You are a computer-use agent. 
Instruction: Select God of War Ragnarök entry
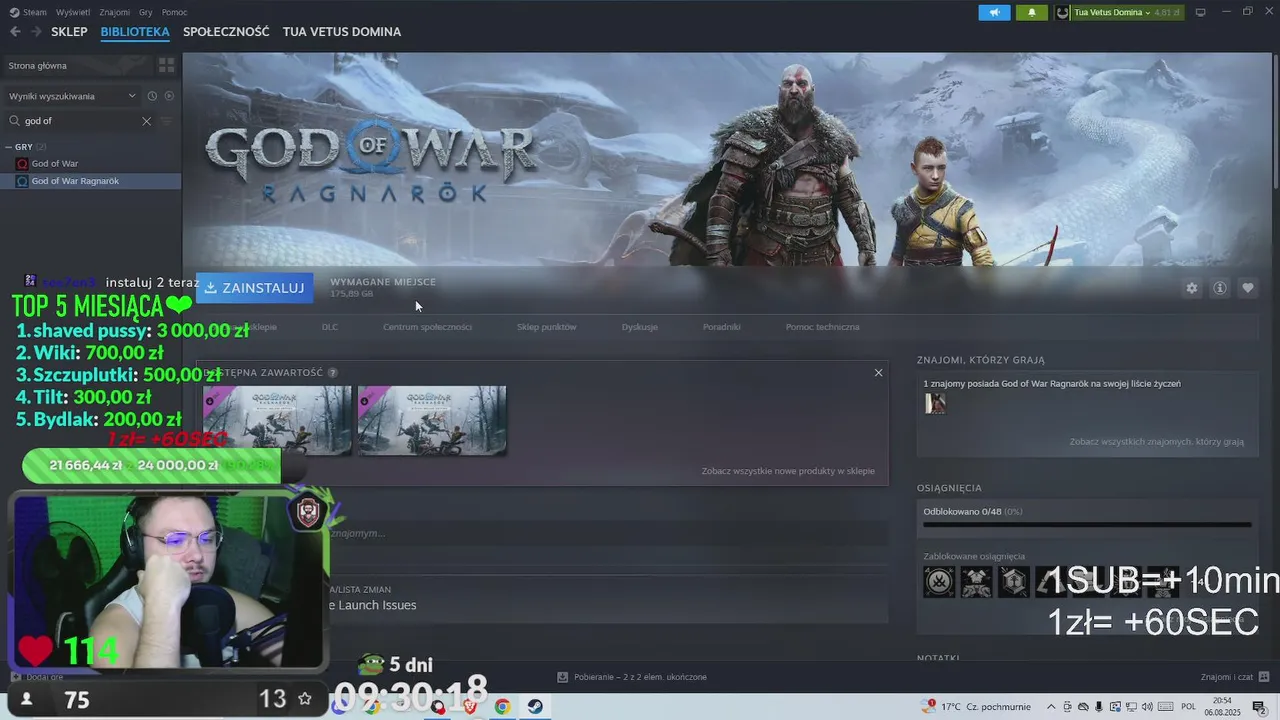tap(90, 181)
